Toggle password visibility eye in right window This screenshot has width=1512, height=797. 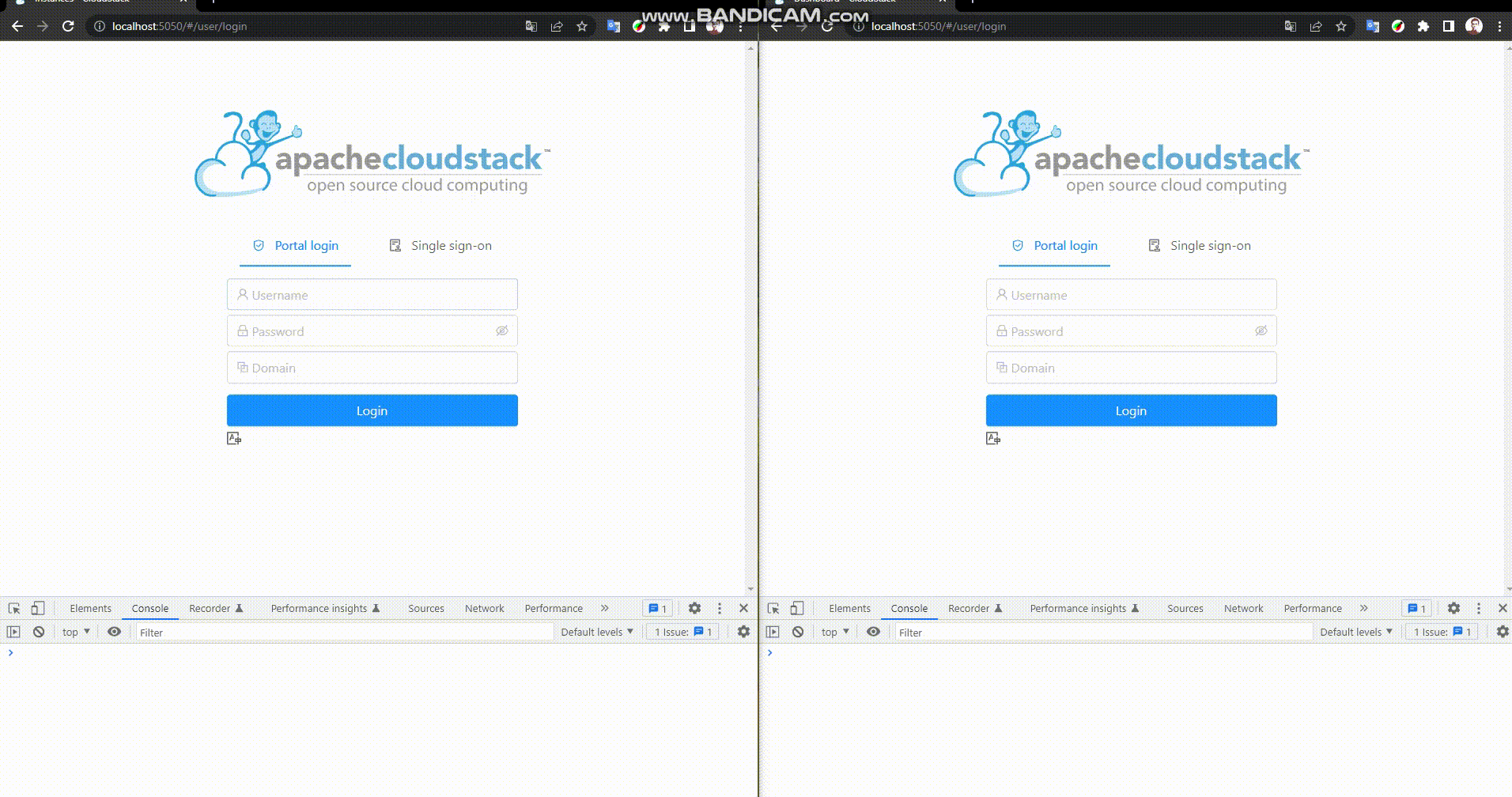click(1261, 331)
